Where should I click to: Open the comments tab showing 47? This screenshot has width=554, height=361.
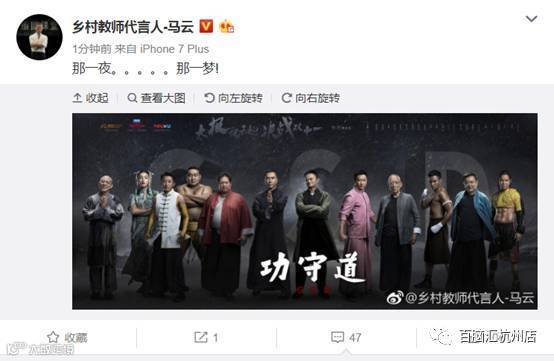tap(346, 337)
